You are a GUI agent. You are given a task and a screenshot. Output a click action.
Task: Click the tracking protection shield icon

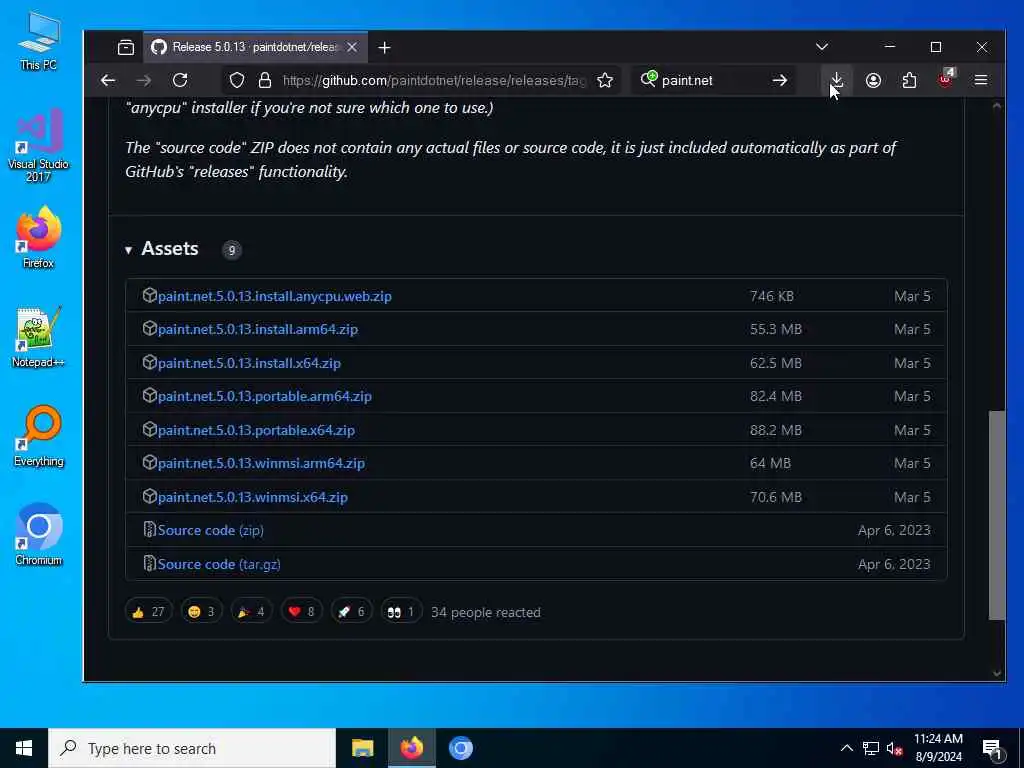(x=236, y=80)
